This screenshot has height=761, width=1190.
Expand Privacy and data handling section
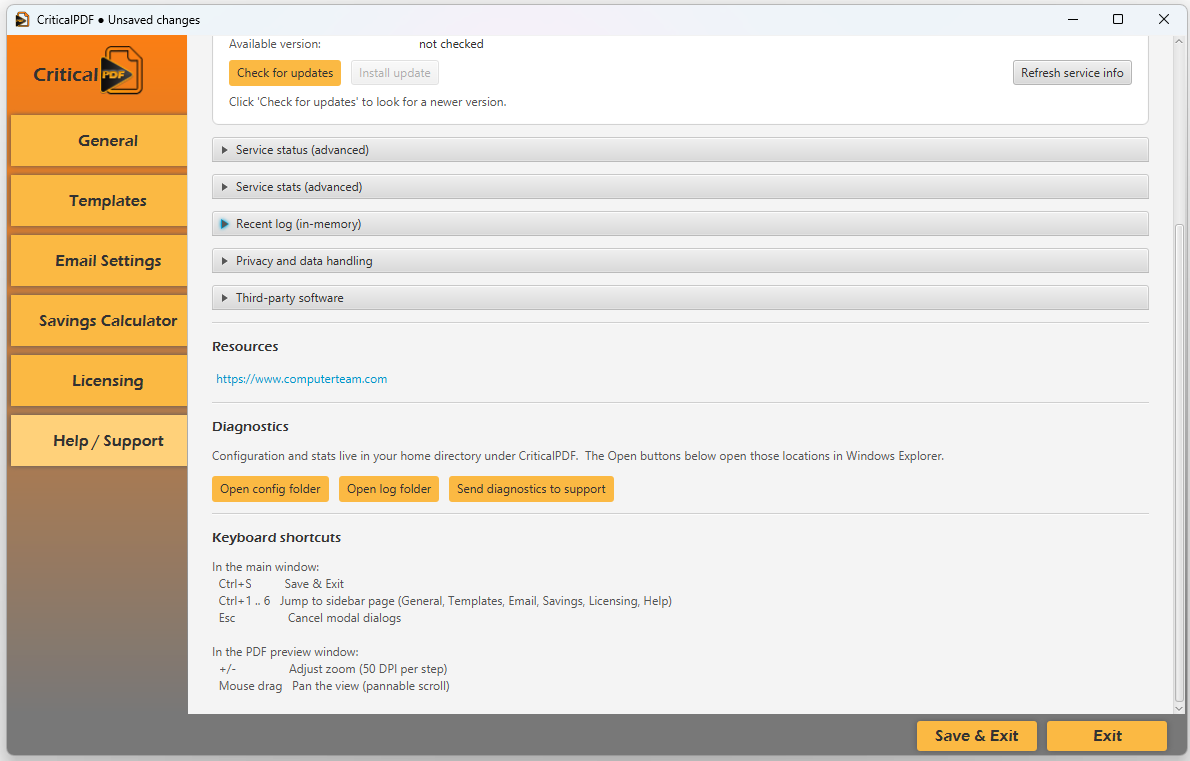tap(680, 260)
